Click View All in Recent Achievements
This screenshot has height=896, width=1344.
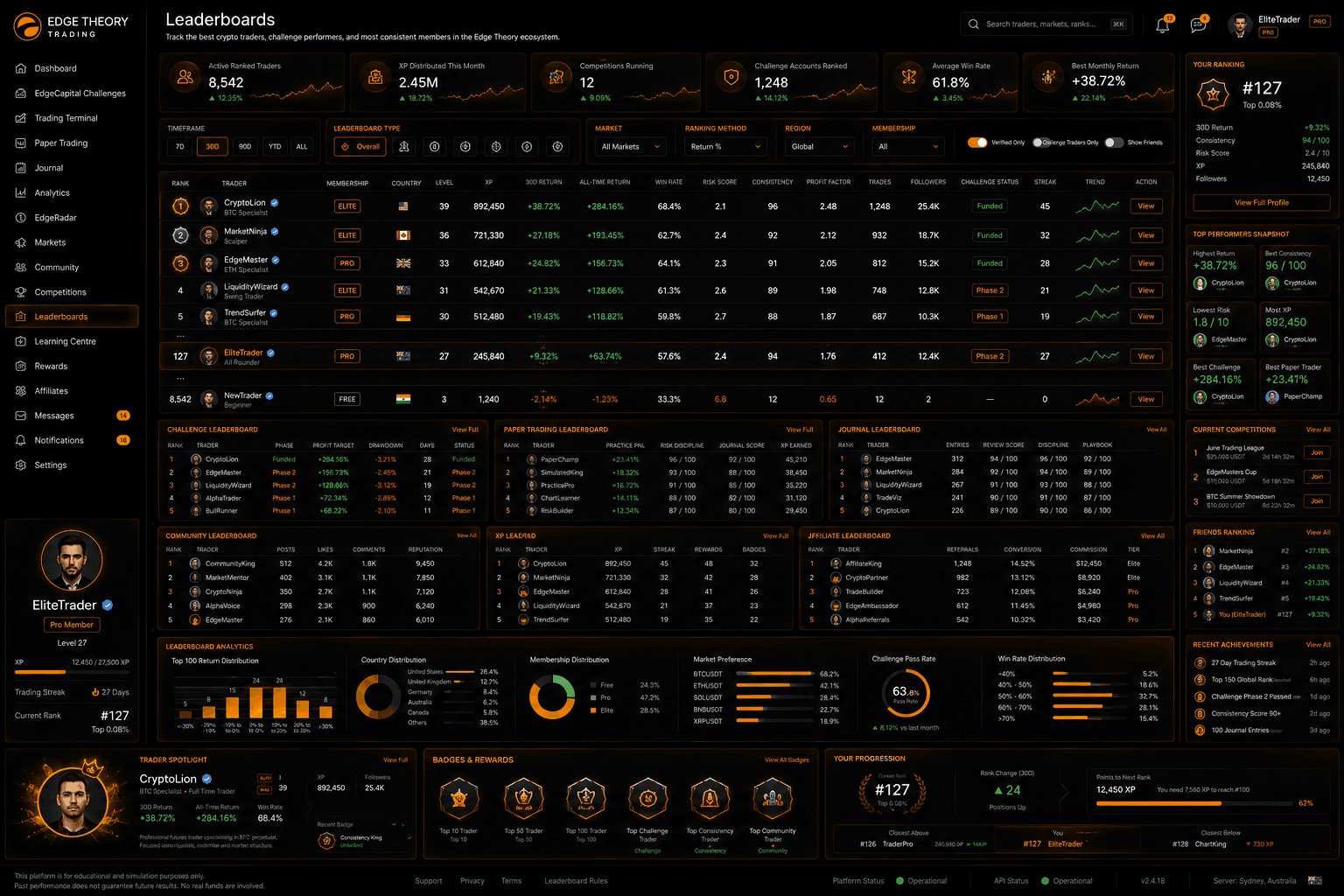1318,645
